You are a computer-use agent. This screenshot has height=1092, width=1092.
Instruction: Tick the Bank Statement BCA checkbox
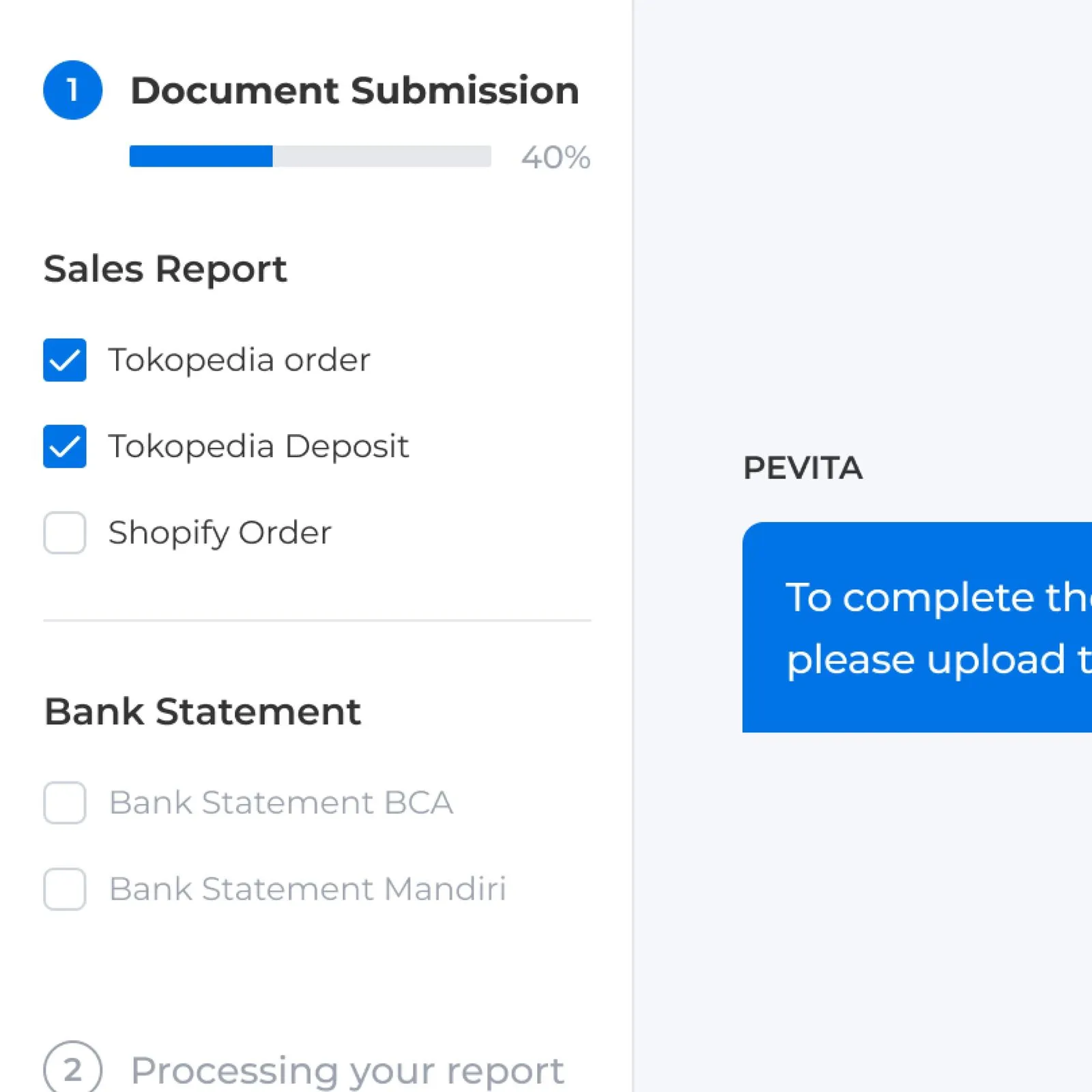point(65,803)
